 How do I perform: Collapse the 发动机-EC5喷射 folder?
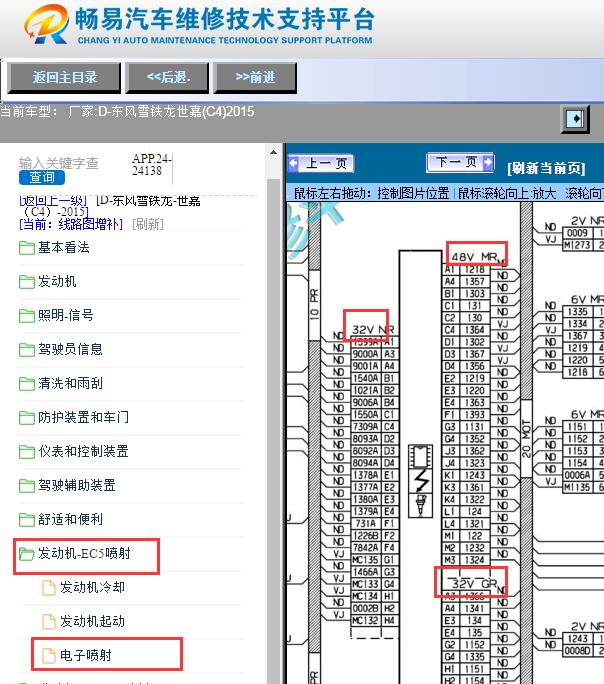click(84, 553)
